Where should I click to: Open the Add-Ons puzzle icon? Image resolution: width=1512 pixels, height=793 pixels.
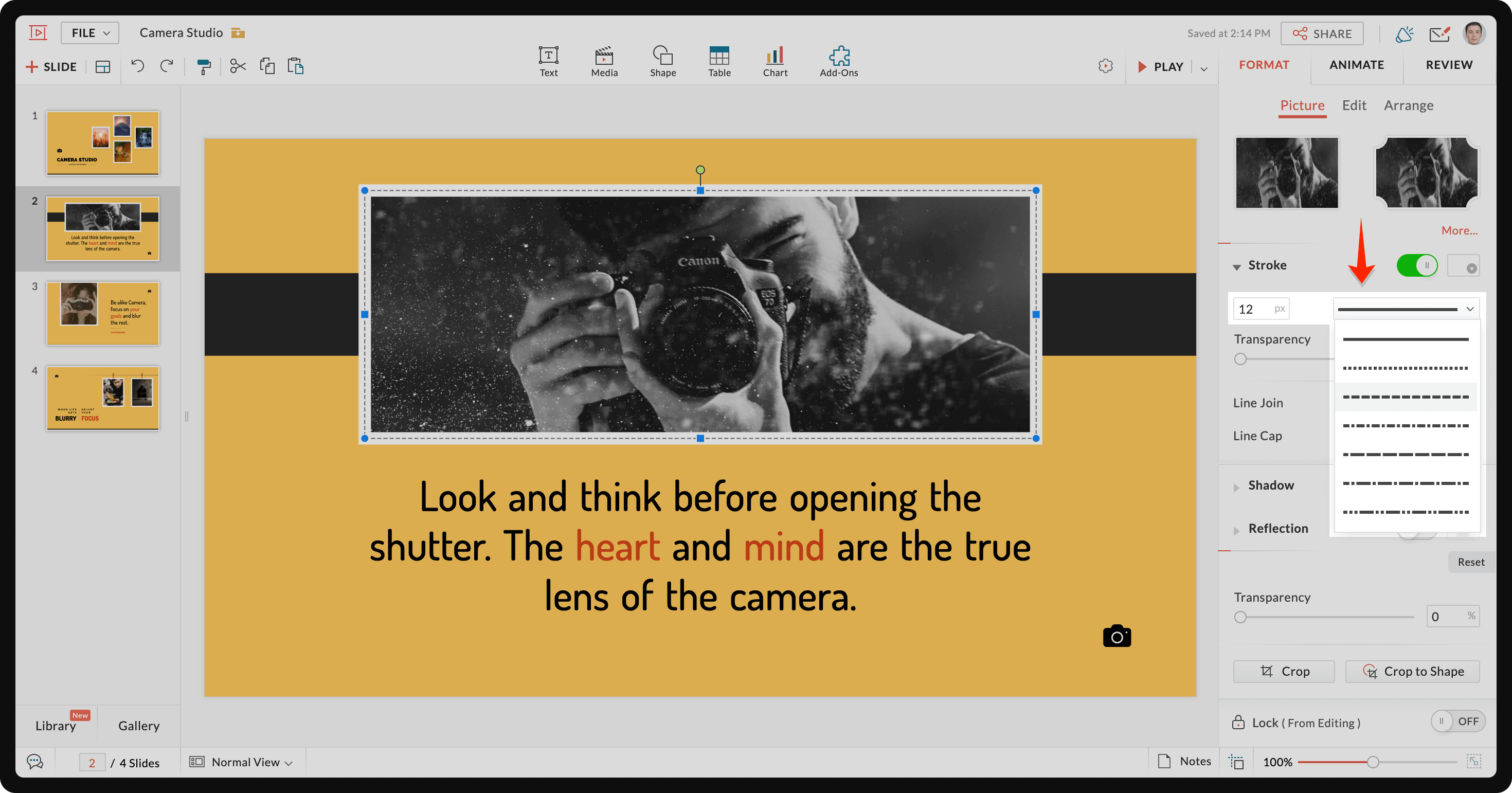[839, 61]
